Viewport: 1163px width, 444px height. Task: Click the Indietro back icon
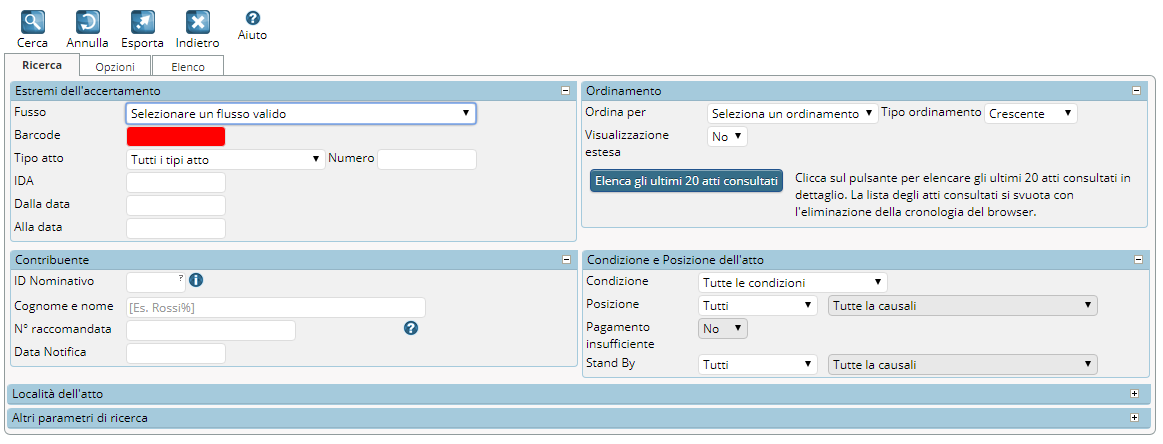click(x=197, y=22)
